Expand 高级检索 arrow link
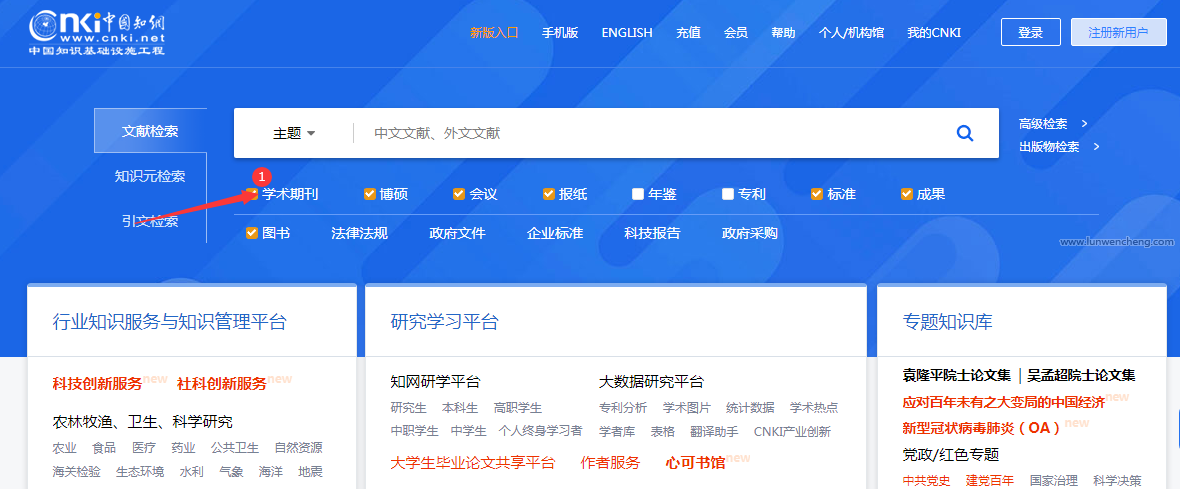Viewport: 1180px width, 489px height. point(1054,124)
